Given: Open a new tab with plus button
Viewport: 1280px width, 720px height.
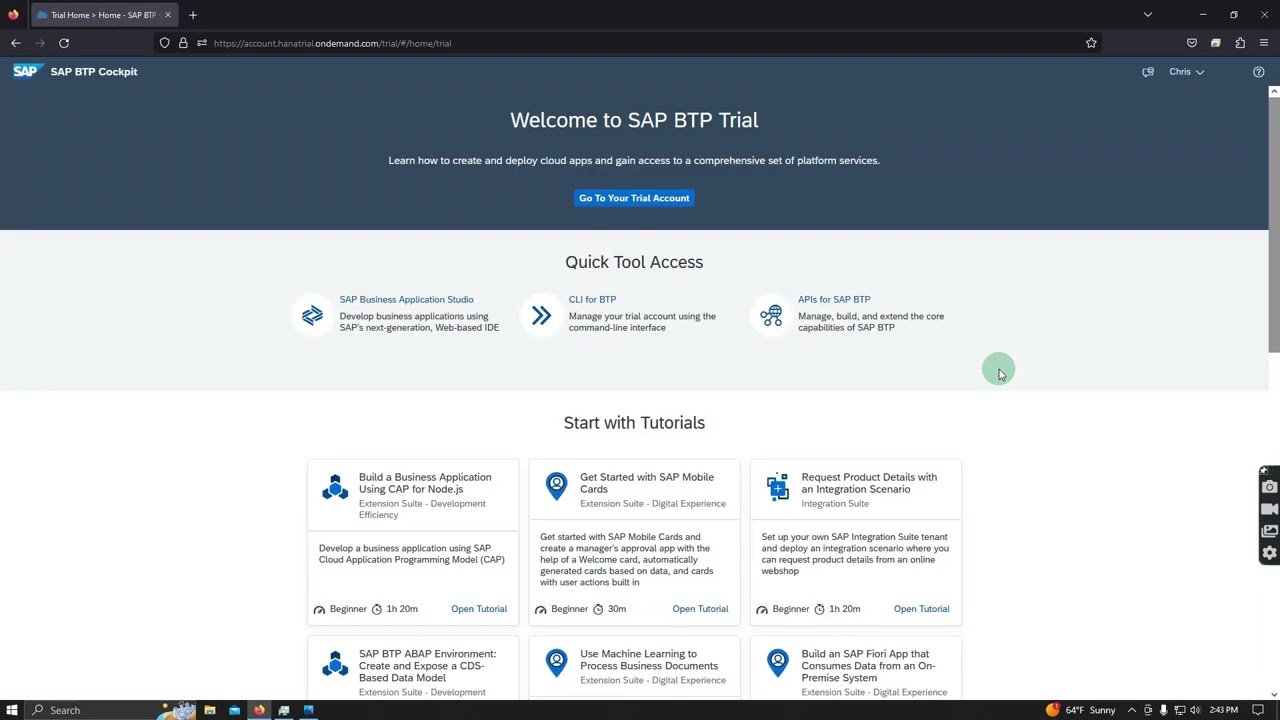Looking at the screenshot, I should 193,15.
